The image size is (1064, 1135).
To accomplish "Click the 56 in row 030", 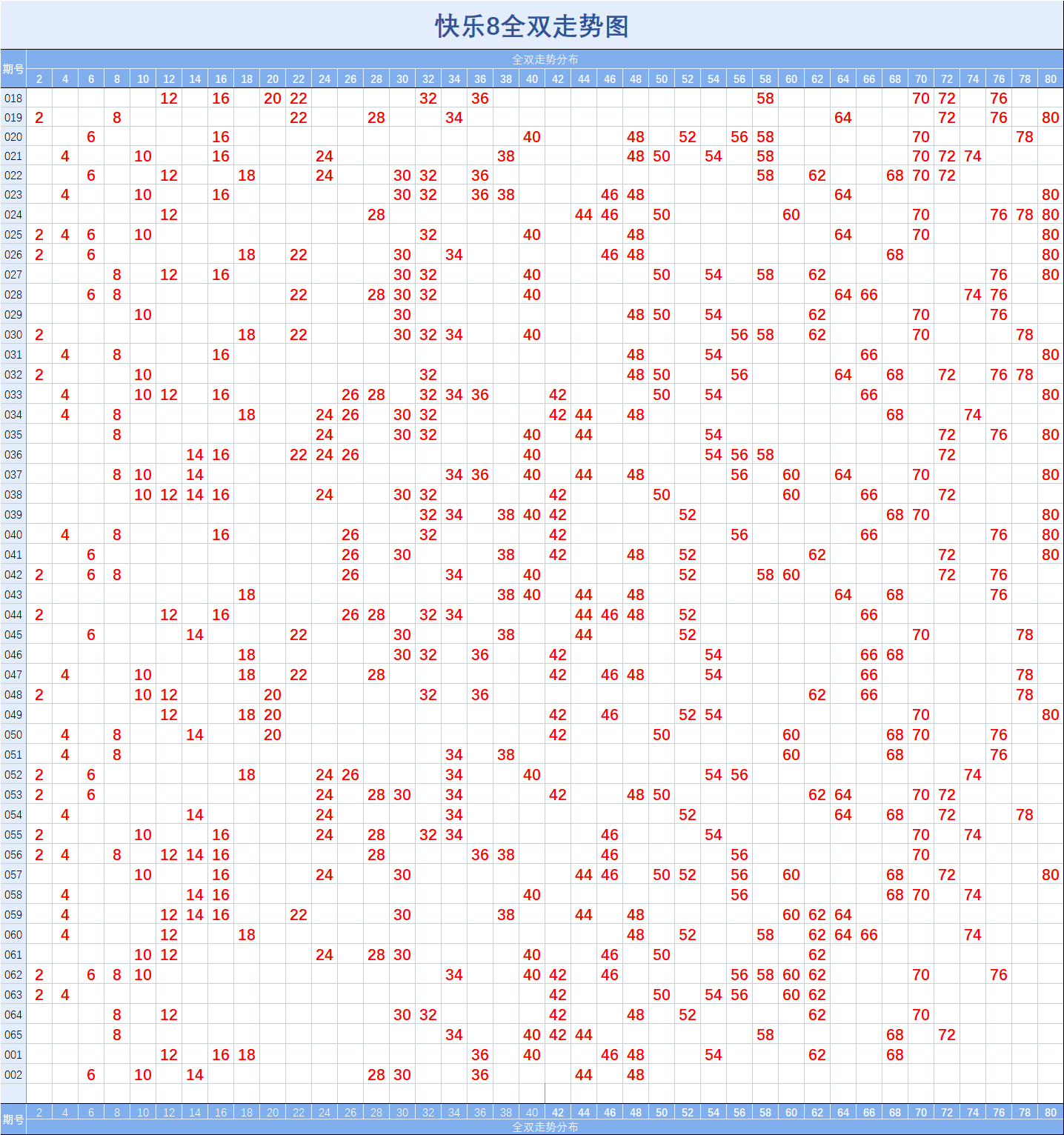I will [739, 334].
